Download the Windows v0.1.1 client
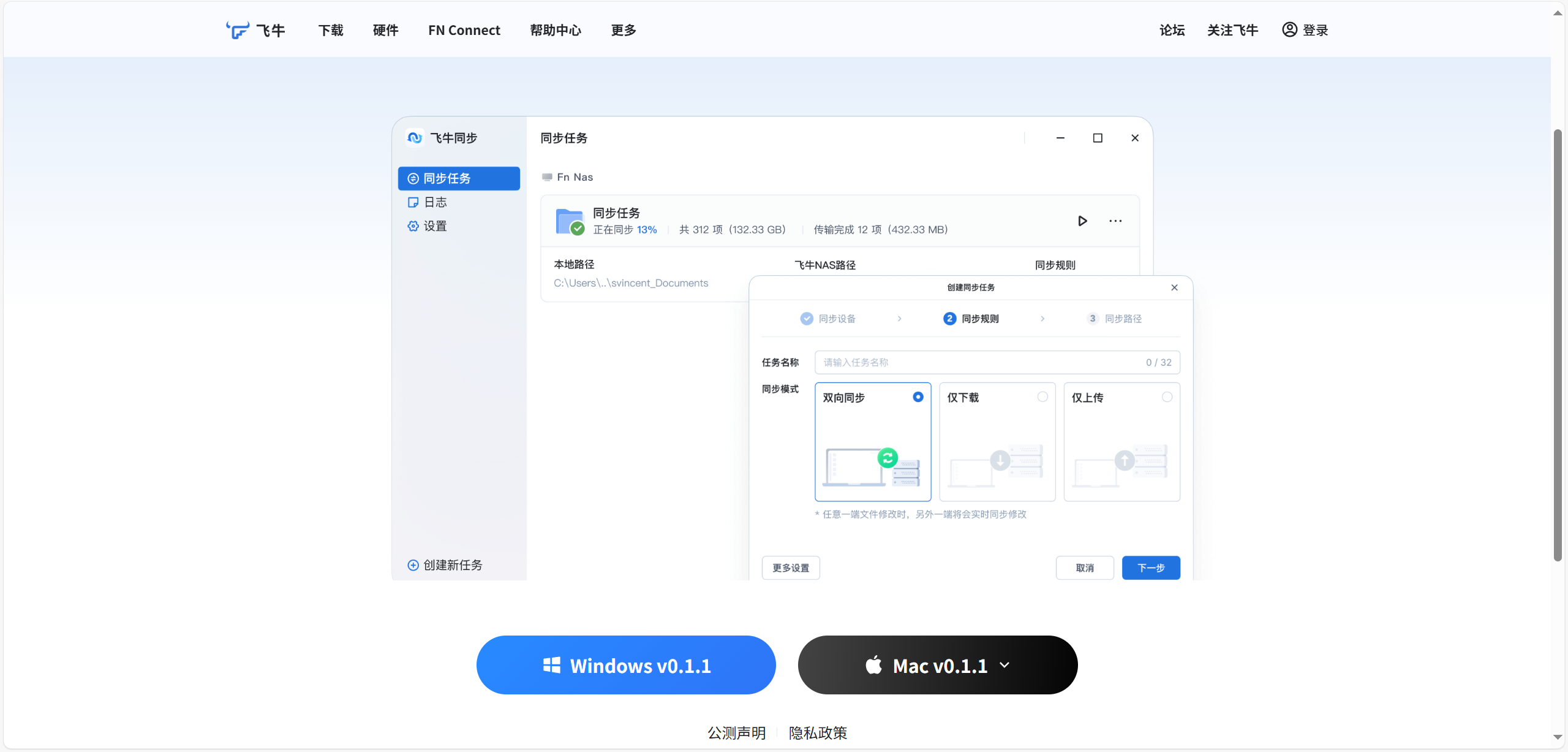The height and width of the screenshot is (752, 1568). 626,665
